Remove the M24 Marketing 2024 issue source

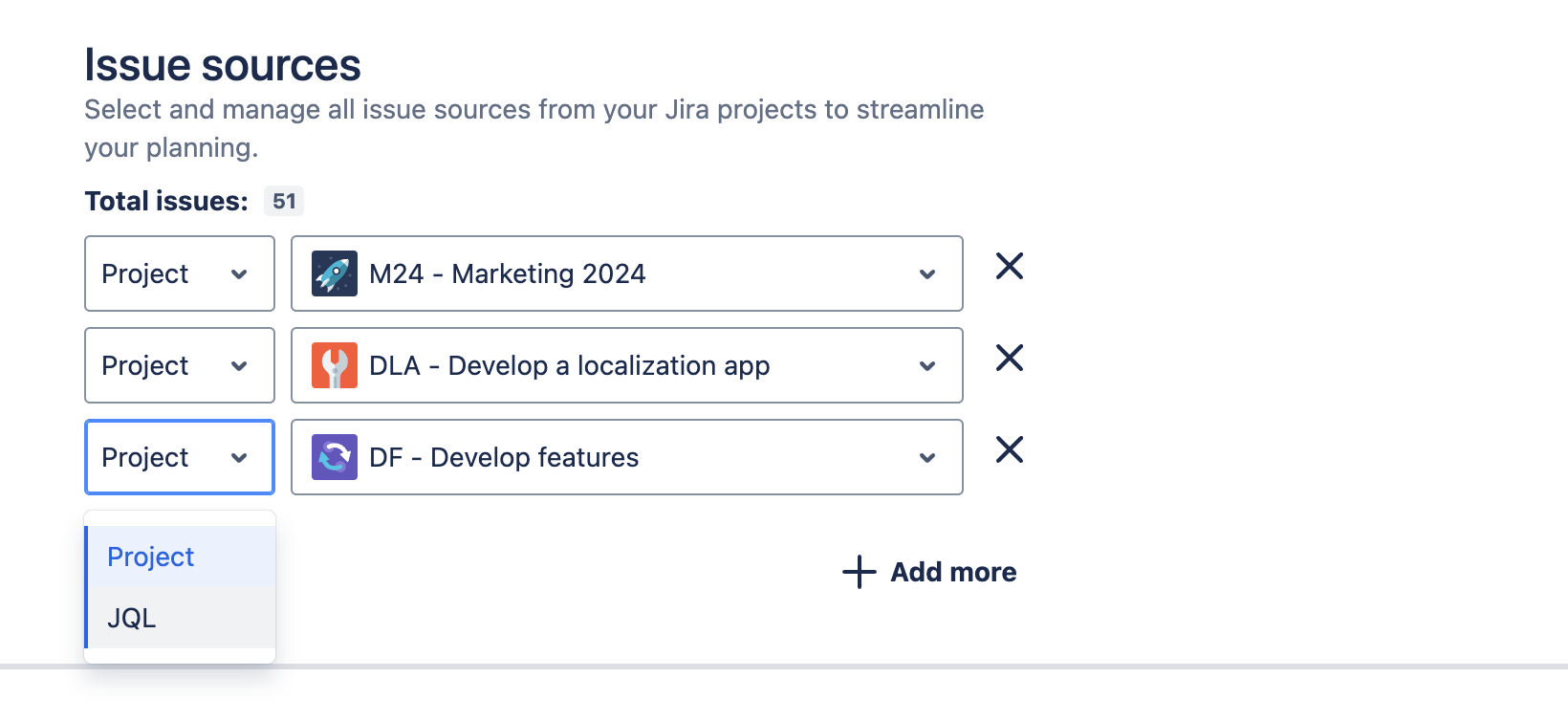(1009, 266)
